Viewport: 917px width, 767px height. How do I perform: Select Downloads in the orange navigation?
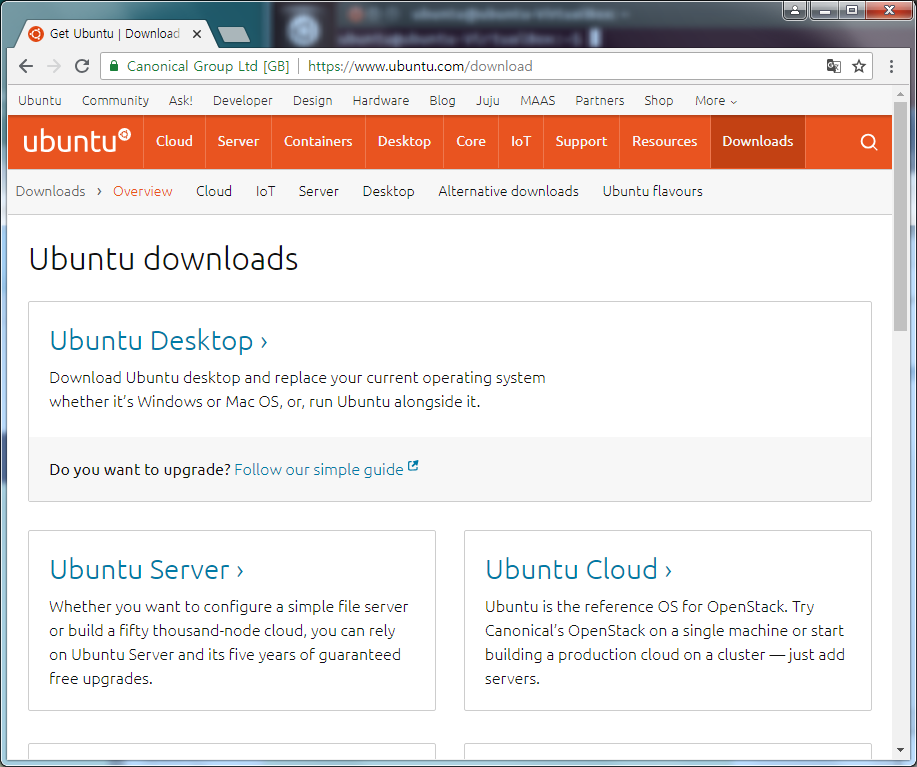(758, 141)
